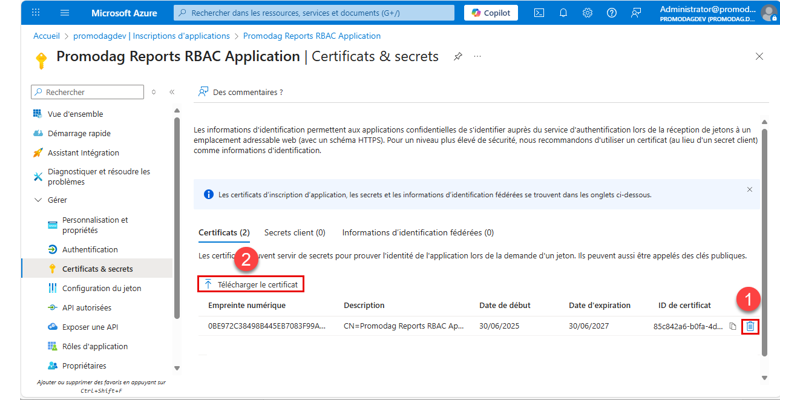Select Certificats & secrets in sidebar
The width and height of the screenshot is (800, 400).
[97, 268]
